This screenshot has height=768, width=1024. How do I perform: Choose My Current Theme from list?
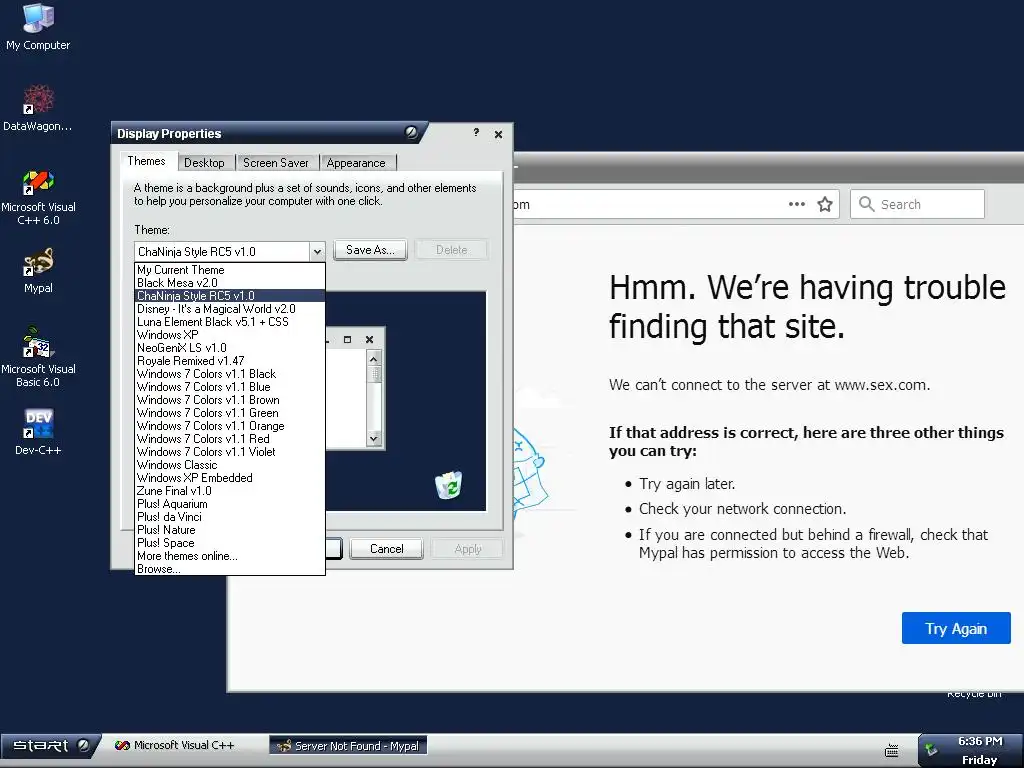click(230, 270)
